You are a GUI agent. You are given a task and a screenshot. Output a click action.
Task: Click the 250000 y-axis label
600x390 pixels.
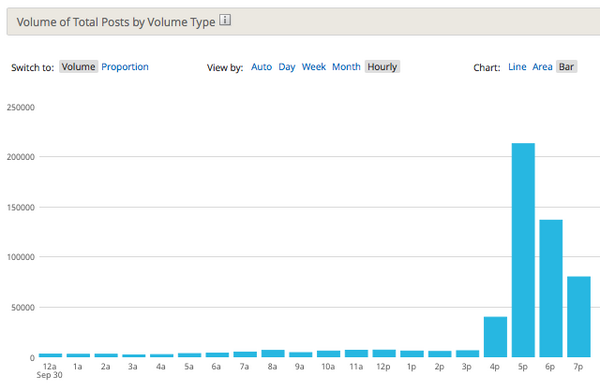[21, 108]
